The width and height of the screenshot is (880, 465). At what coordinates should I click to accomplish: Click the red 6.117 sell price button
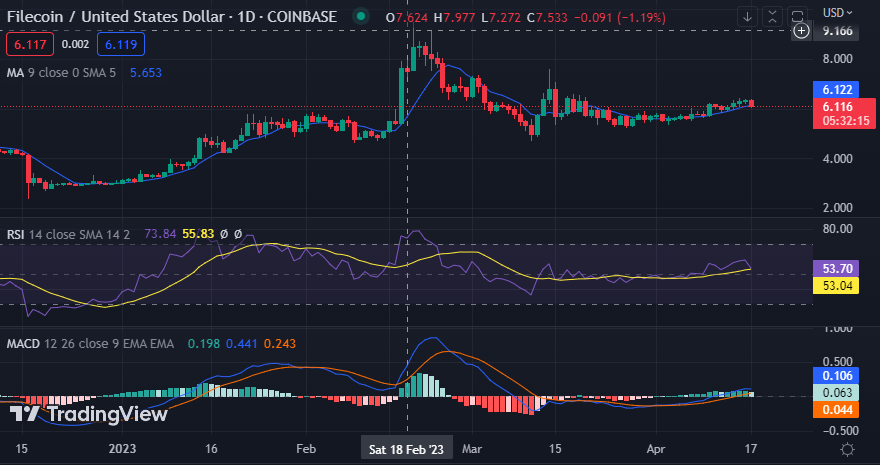30,44
